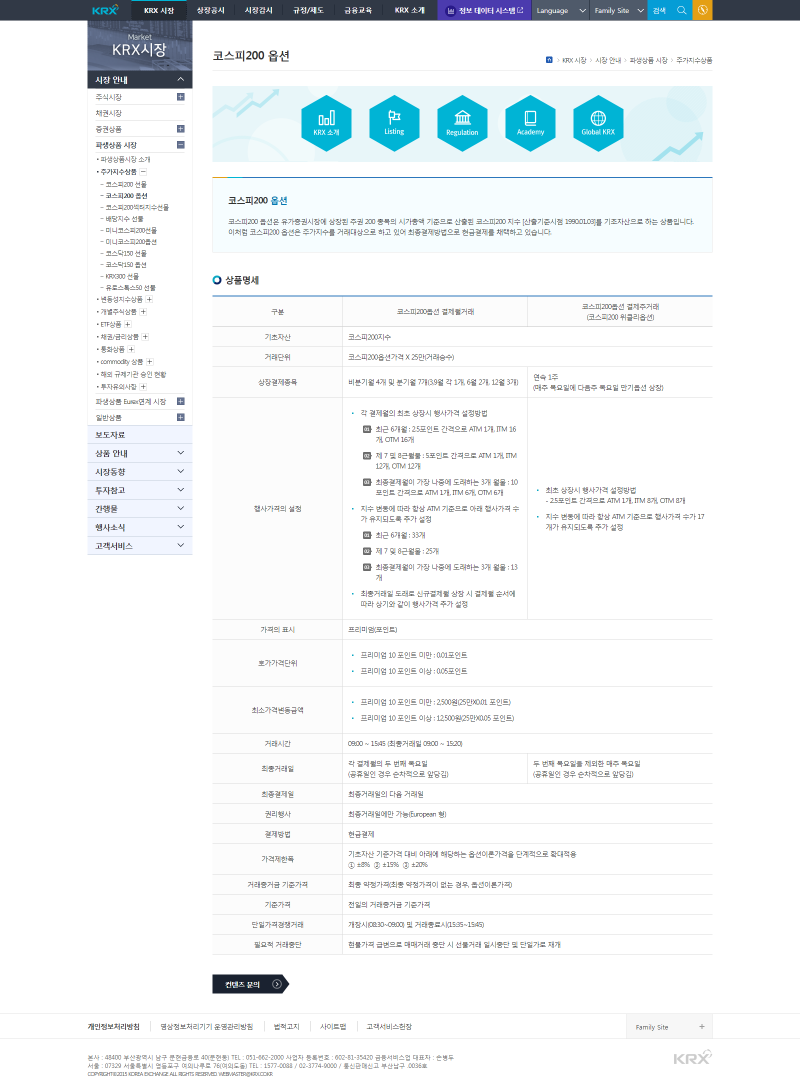Select 시장감시 in top navigation
Viewport: 800px width, 1092px height.
259,10
